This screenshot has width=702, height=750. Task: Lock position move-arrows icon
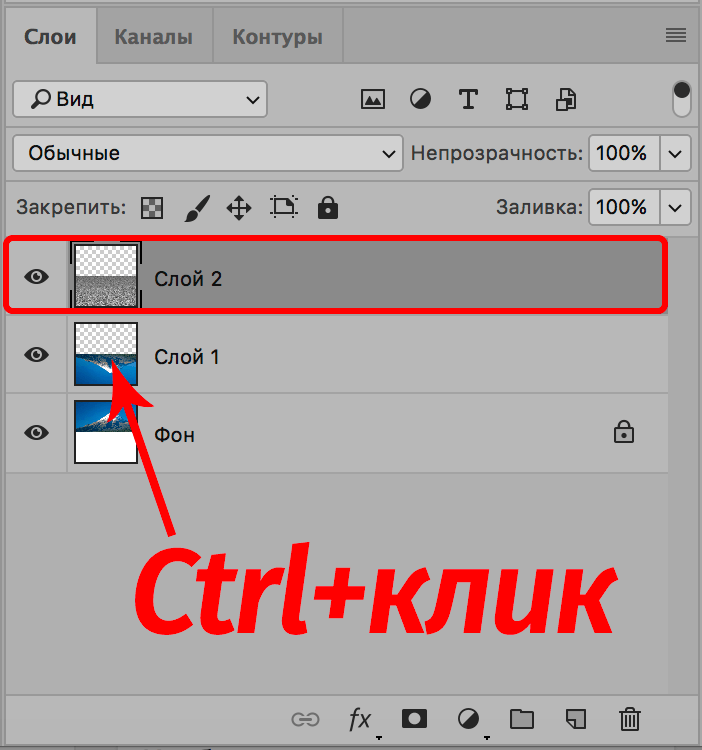click(239, 208)
